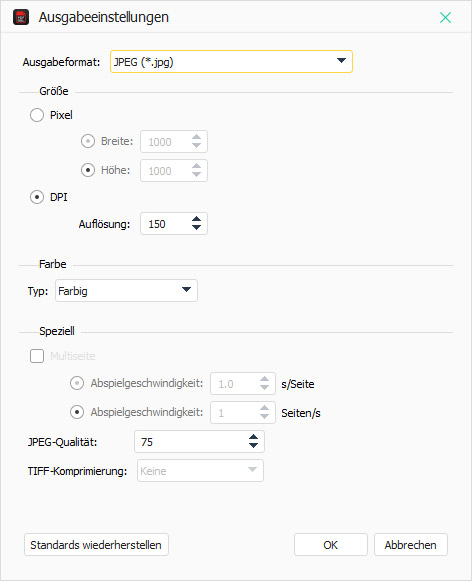Click Standards wiederherstellen button
This screenshot has height=581, width=472.
click(96, 545)
